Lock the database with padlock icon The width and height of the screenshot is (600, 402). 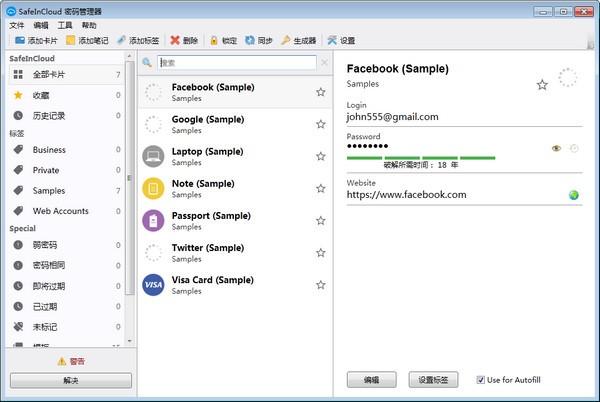point(214,40)
